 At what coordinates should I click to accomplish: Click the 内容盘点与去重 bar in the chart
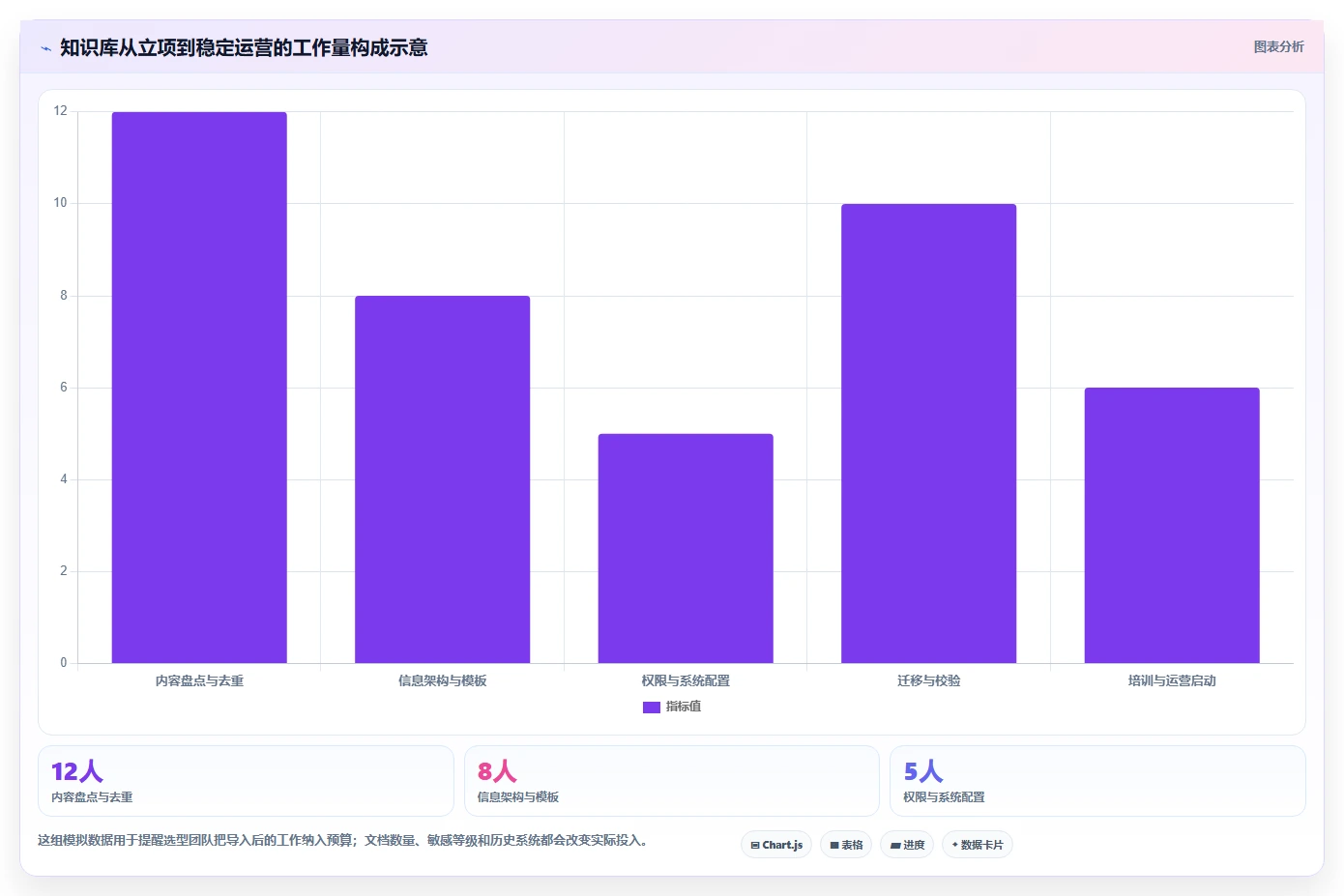(199, 388)
